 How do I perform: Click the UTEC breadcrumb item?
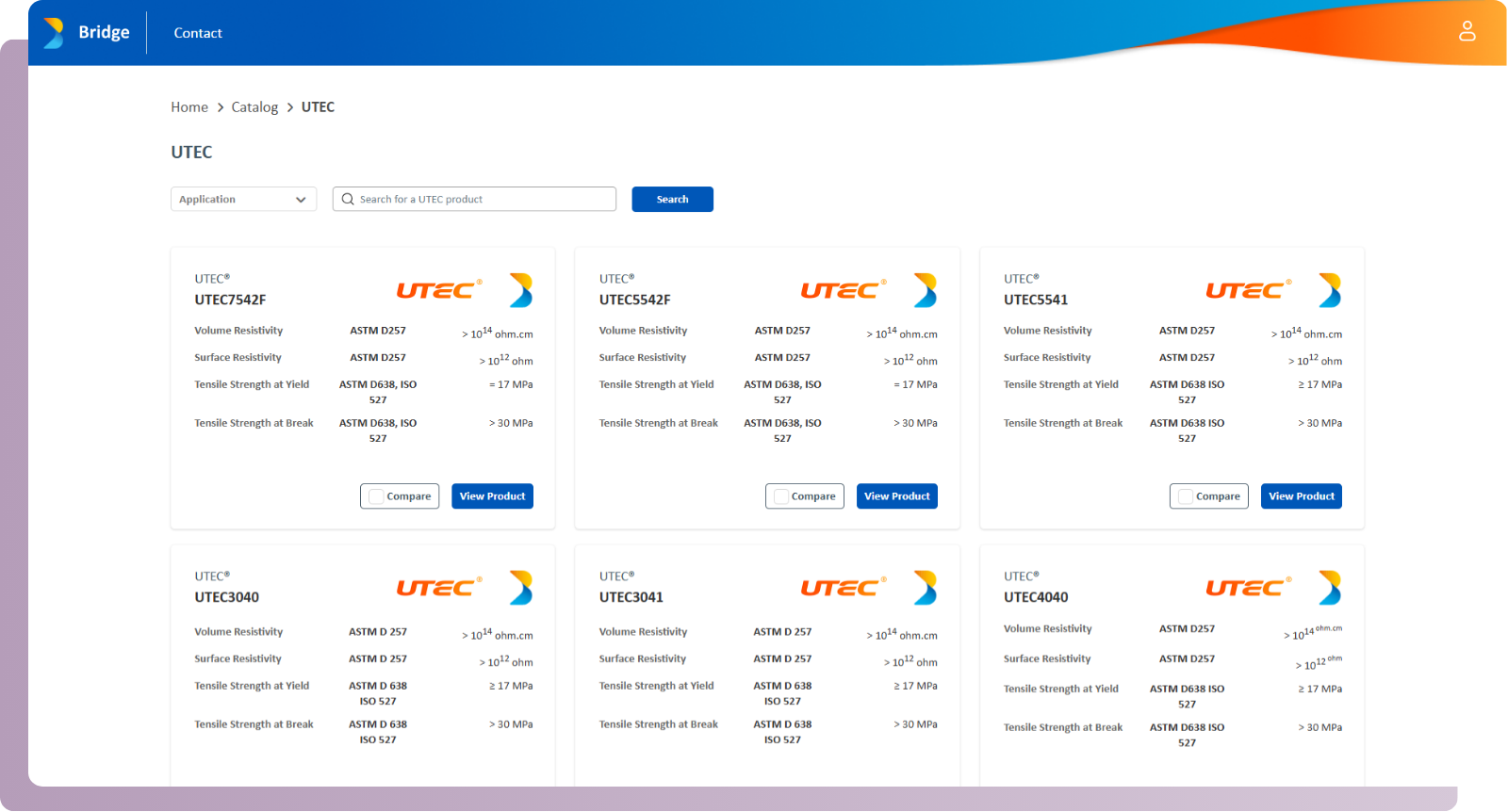click(318, 107)
